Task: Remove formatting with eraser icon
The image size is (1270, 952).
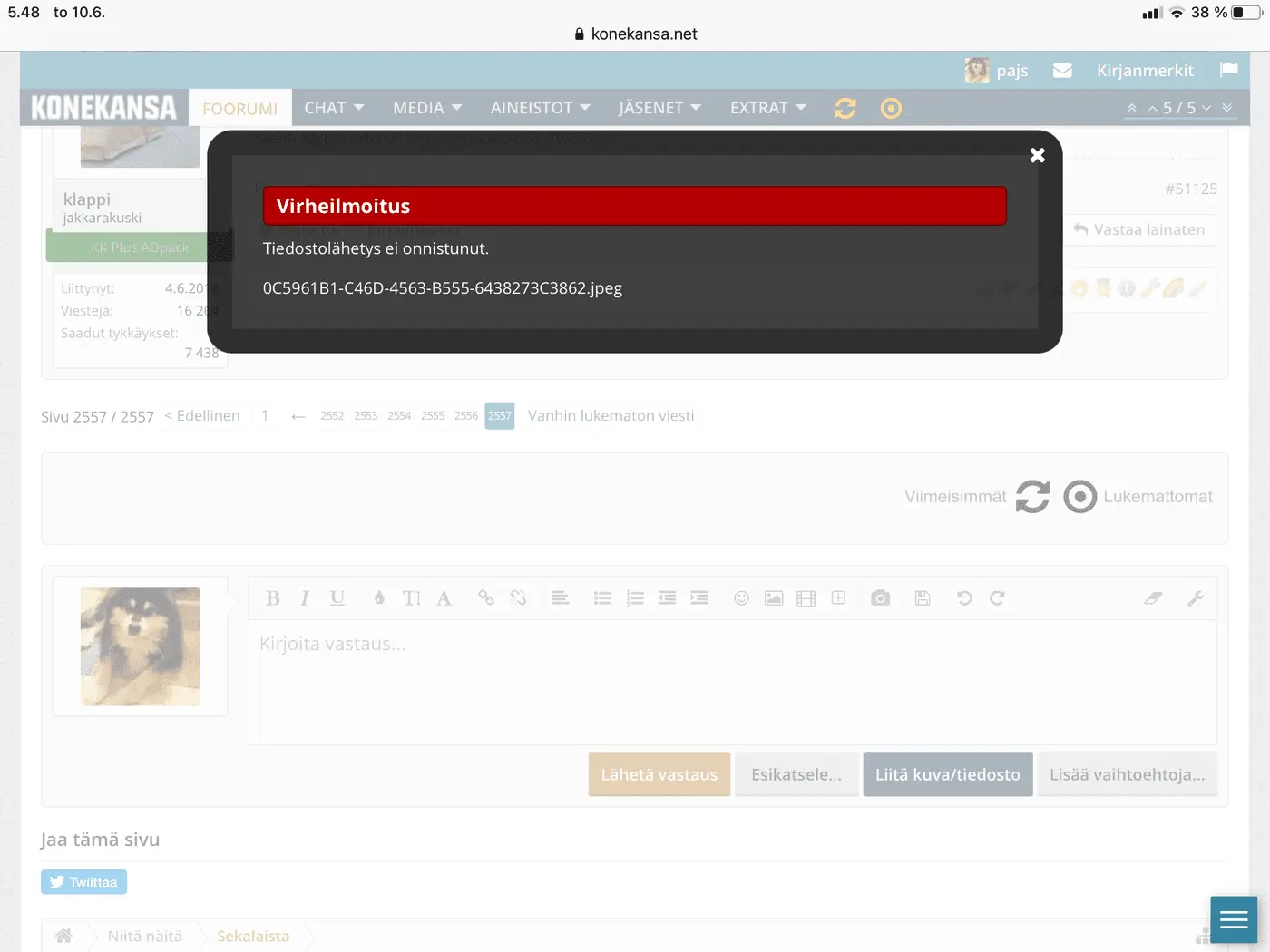Action: coord(1153,598)
